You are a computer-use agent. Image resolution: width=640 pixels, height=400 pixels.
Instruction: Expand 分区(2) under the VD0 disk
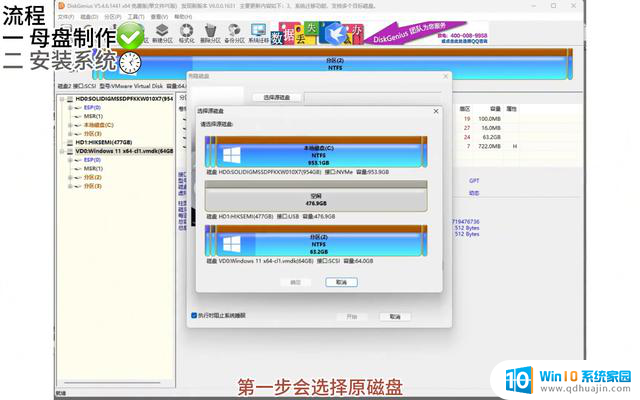coord(70,177)
